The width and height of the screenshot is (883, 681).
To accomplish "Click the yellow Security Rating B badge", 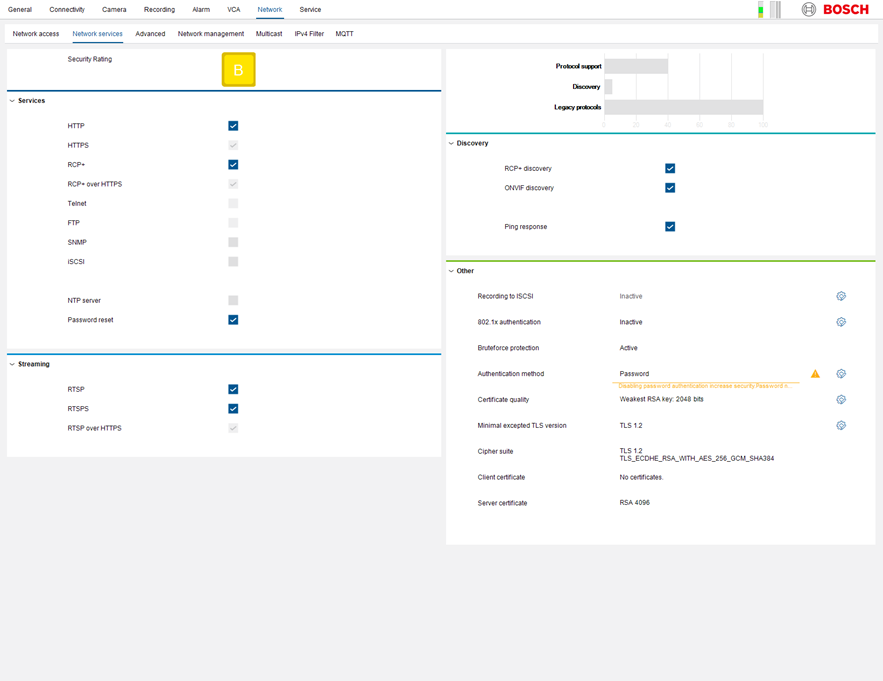I will (238, 70).
